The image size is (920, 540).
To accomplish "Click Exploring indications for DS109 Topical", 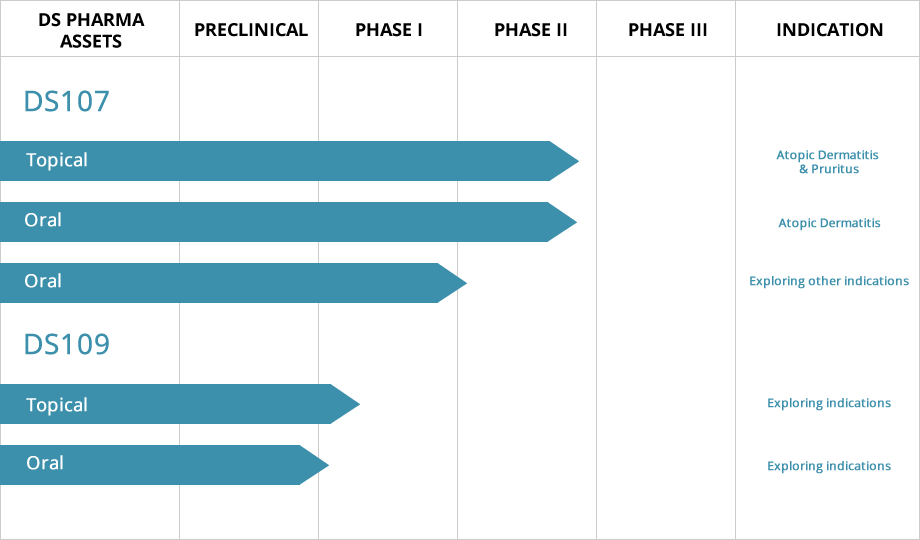I will tap(829, 403).
